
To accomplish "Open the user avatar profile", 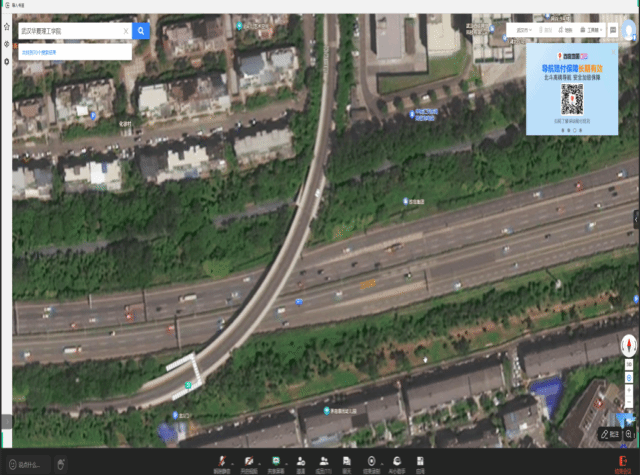I will [x=630, y=31].
